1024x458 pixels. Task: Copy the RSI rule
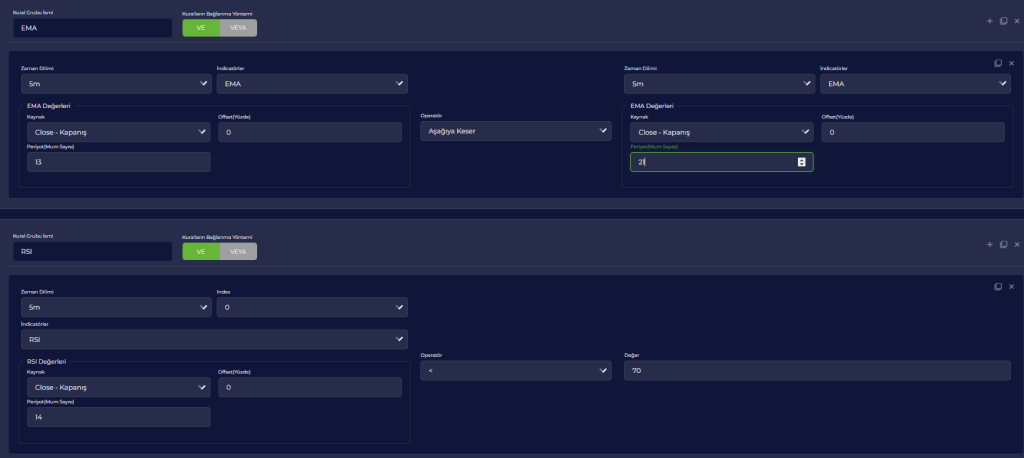[x=998, y=287]
